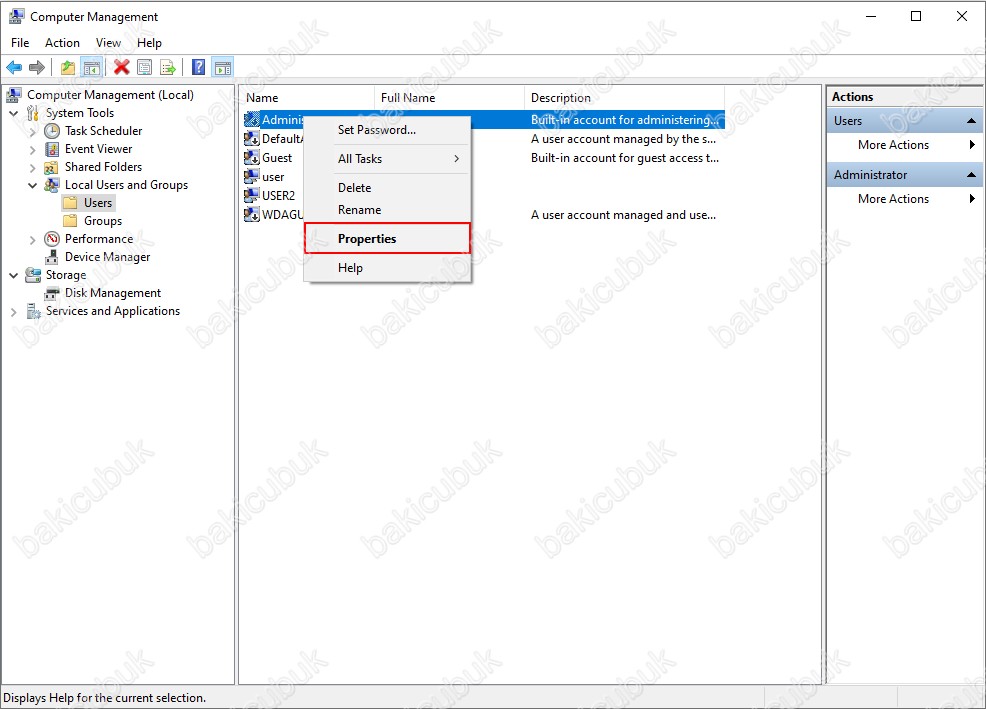Collapse the Users section in Actions pane
The height and width of the screenshot is (709, 986).
(972, 121)
